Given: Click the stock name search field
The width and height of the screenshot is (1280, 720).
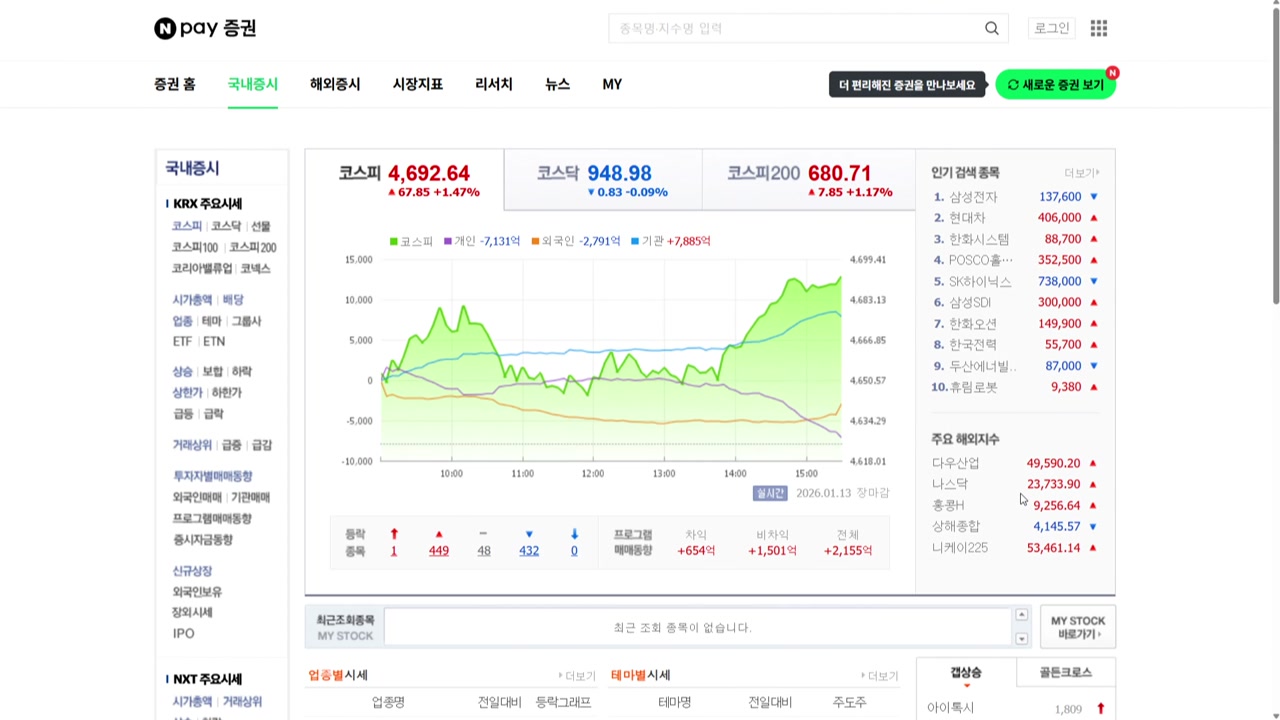Looking at the screenshot, I should (x=795, y=28).
